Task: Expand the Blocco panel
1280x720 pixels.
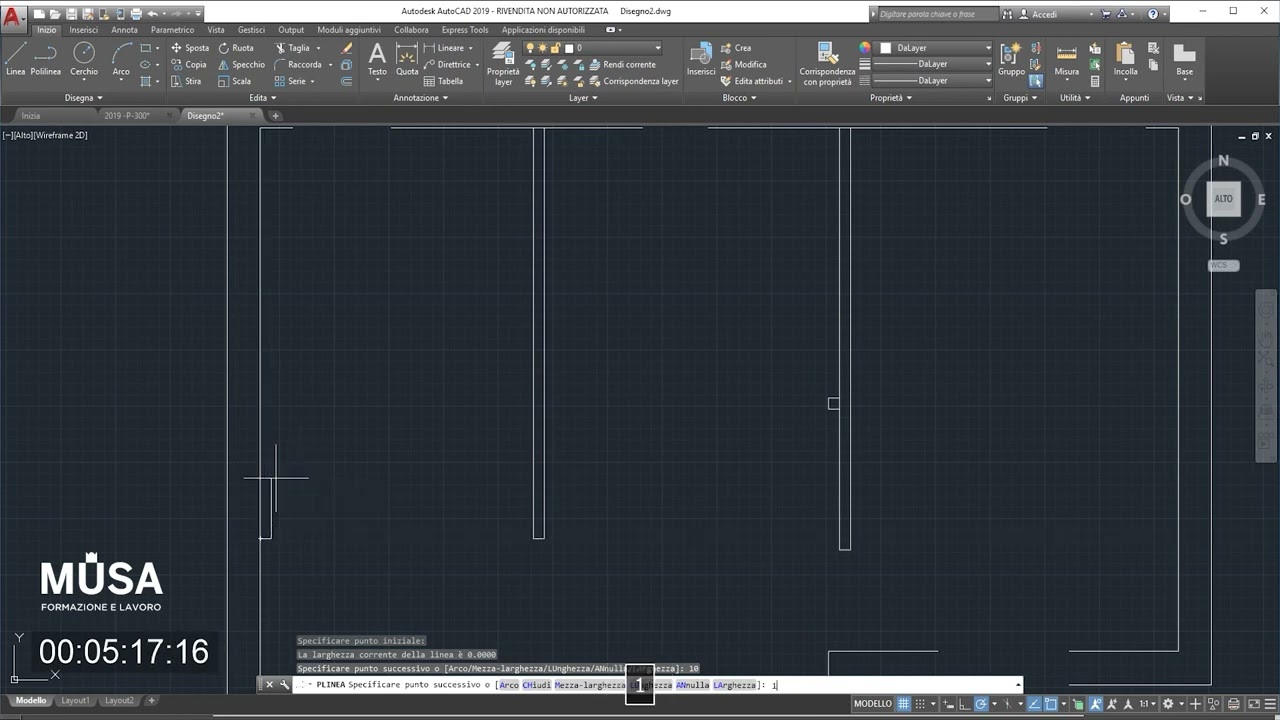Action: click(740, 98)
